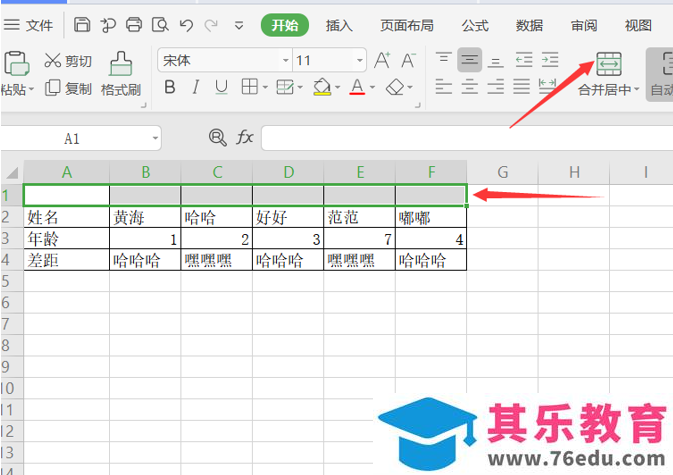Click the Print icon
Screen dimensions: 673x475
click(x=133, y=25)
